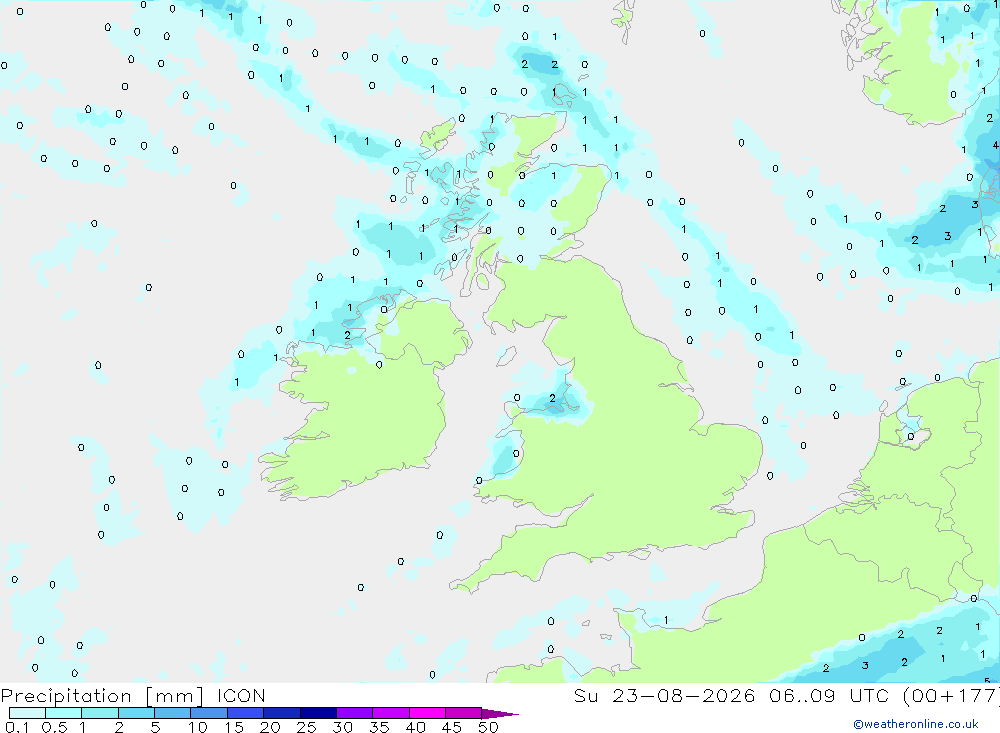
Task: Click the '0.1' legend scale label
Action: 17,727
